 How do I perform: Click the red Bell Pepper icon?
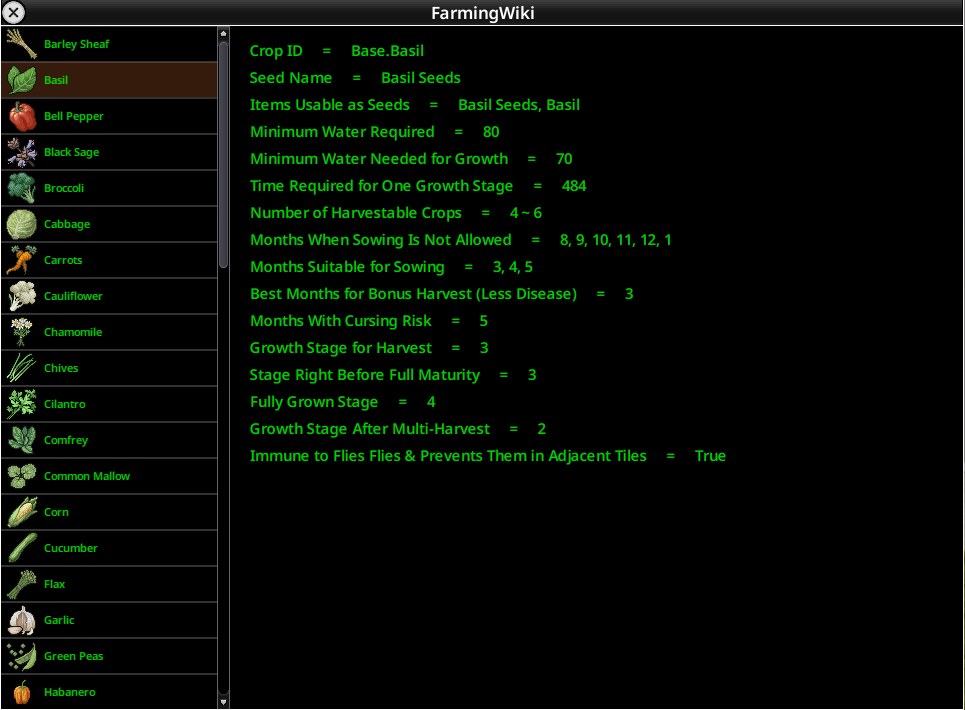pyautogui.click(x=22, y=116)
